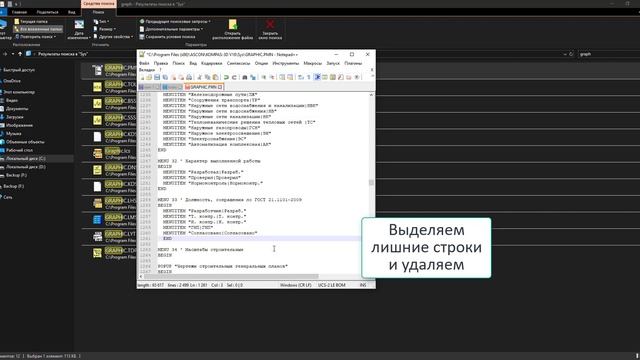This screenshot has height=360, width=640.
Task: Expand the 'Размер' filter dropdown
Action: [x=104, y=29]
